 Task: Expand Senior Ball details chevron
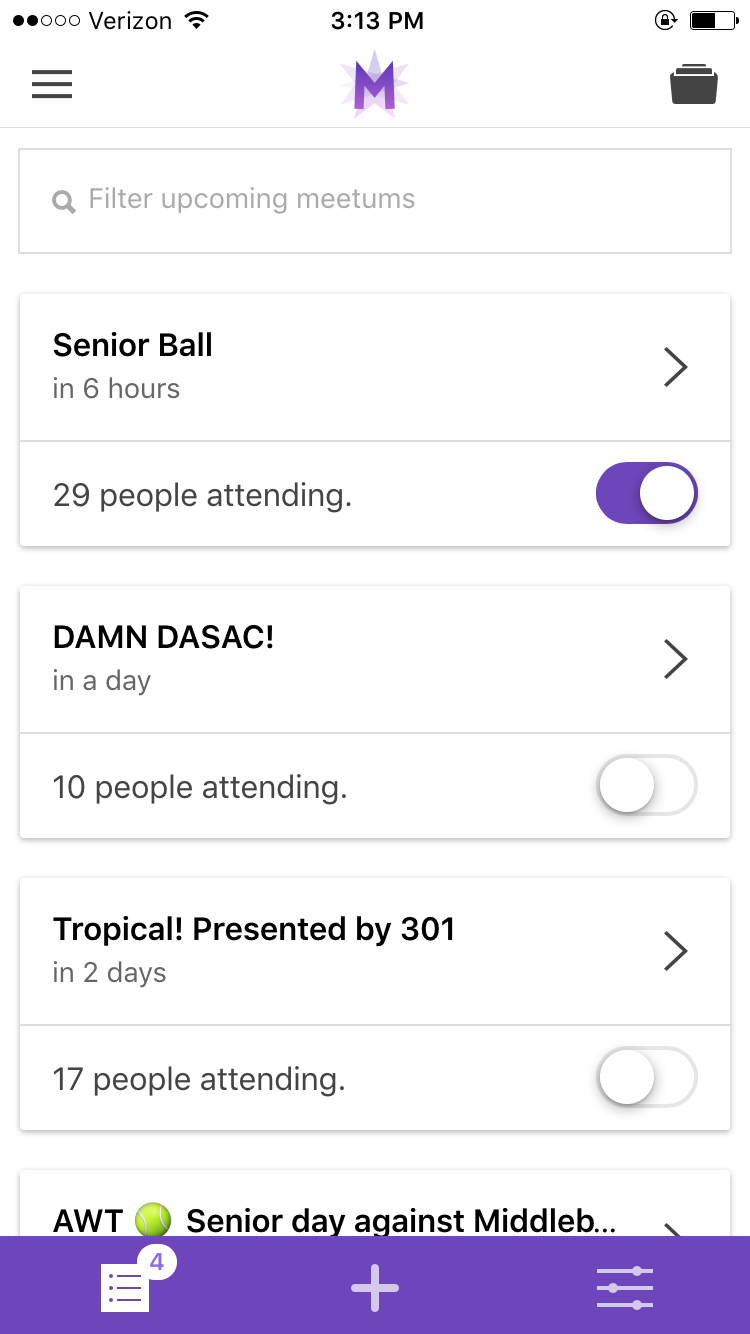(x=676, y=367)
